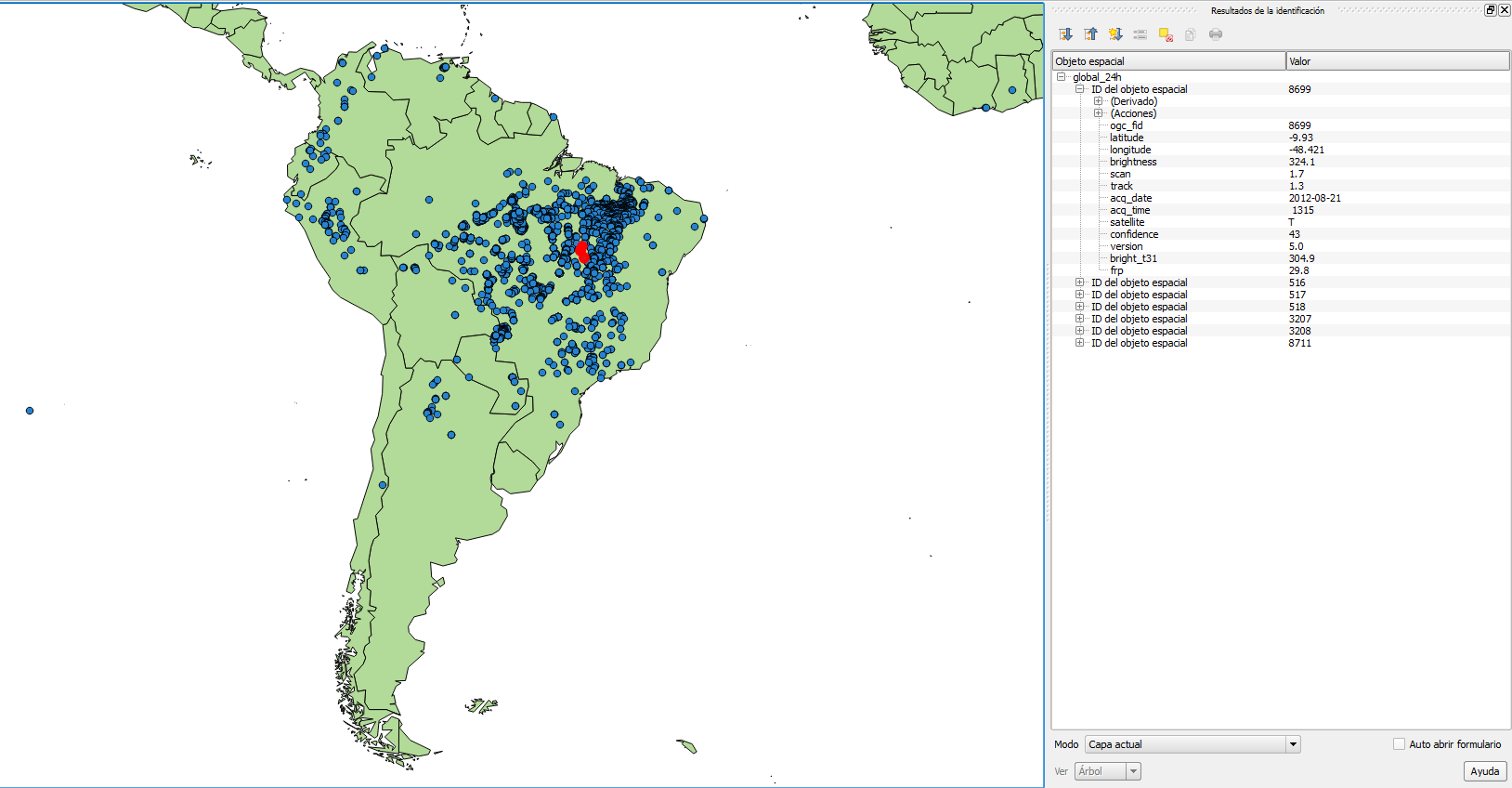Click the Print response icon
This screenshot has width=1512, height=788.
tap(1216, 34)
